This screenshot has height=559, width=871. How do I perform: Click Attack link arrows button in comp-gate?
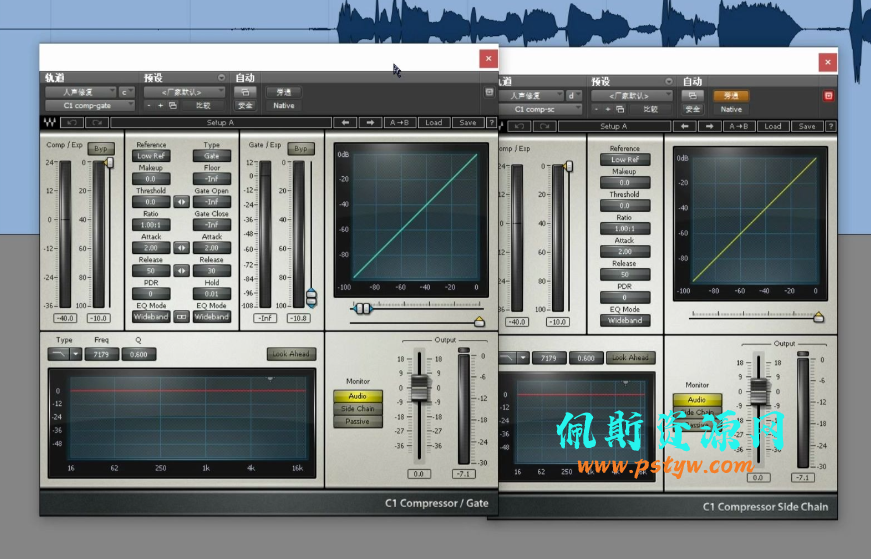click(181, 248)
